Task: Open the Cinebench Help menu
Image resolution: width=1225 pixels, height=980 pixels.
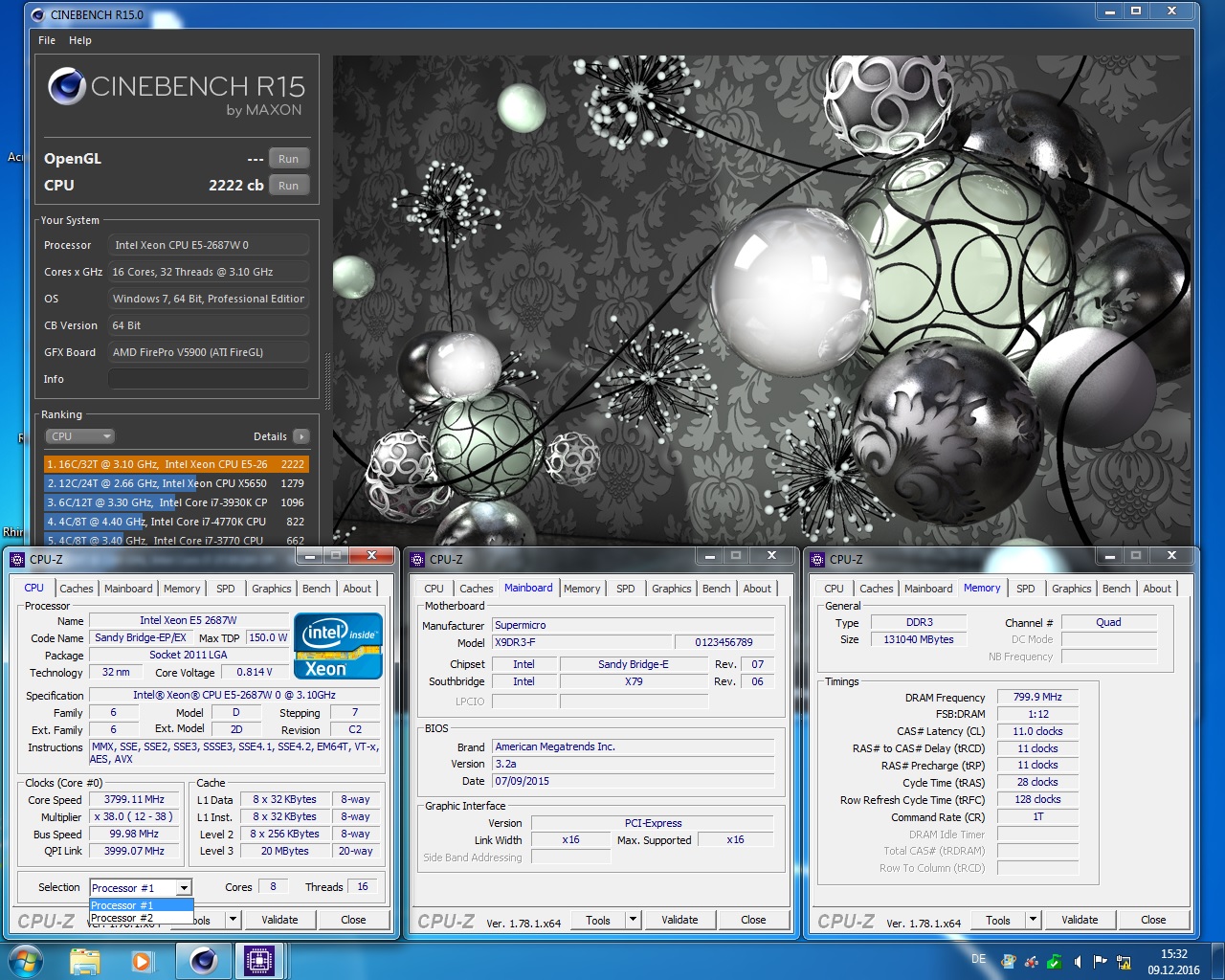Action: (80, 40)
